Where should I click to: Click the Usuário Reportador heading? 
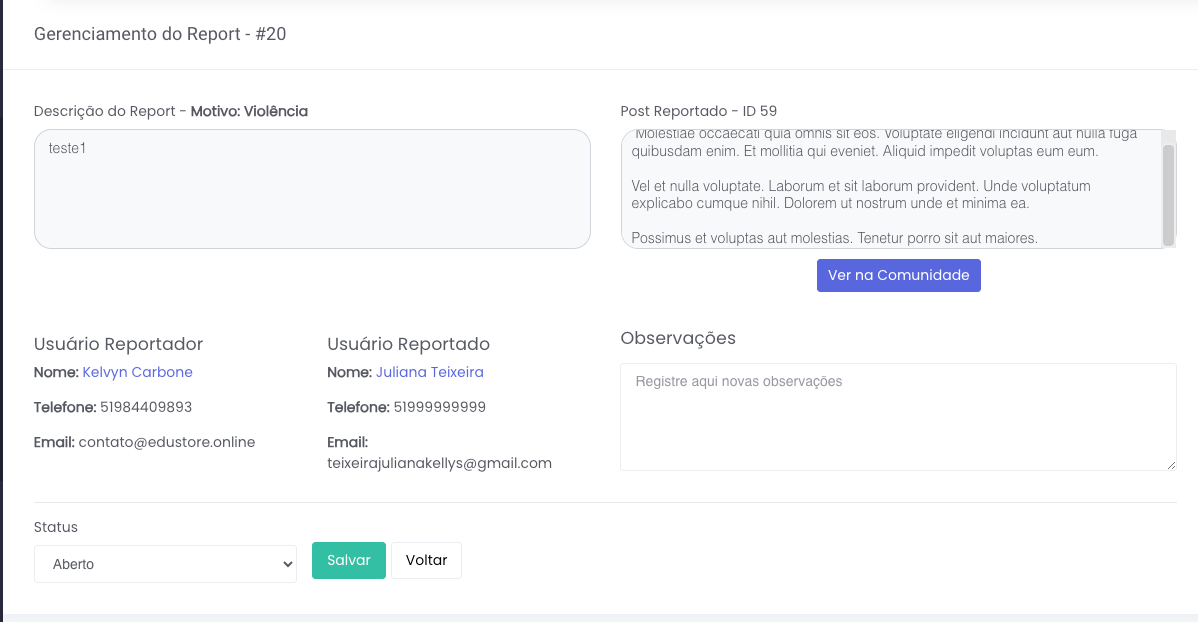pyautogui.click(x=118, y=344)
